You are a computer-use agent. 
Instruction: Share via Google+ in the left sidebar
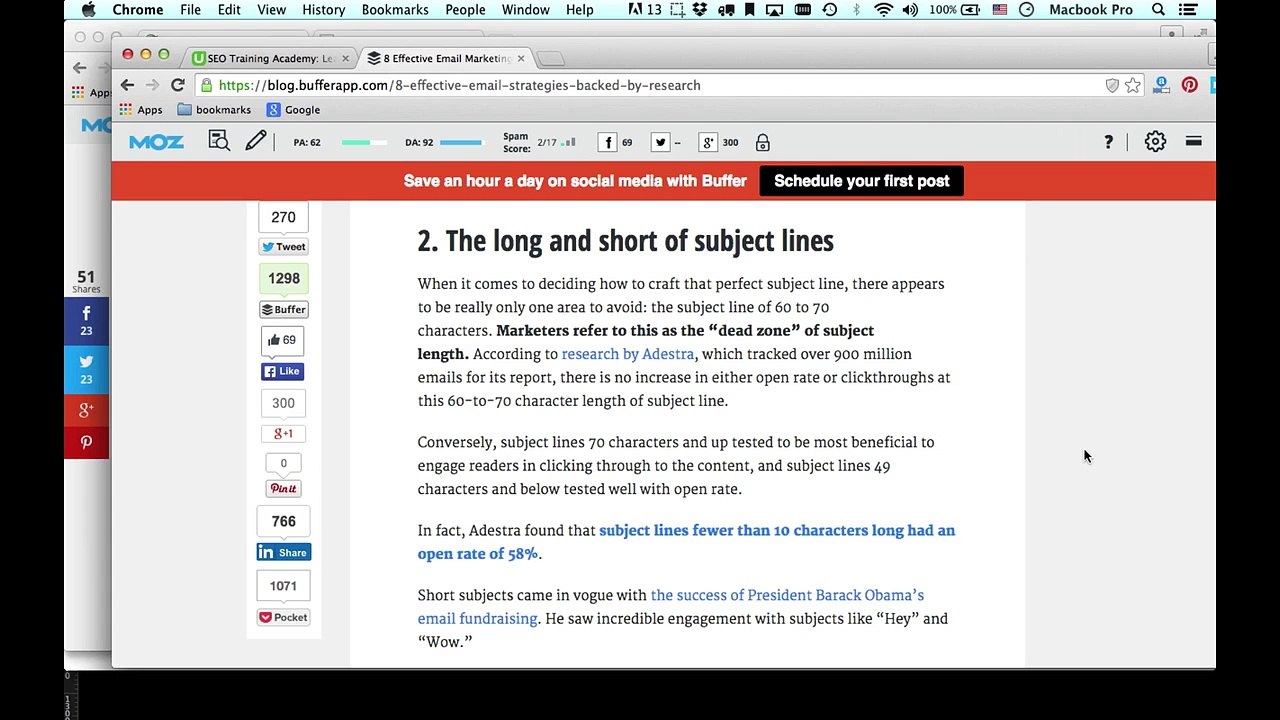(x=86, y=409)
